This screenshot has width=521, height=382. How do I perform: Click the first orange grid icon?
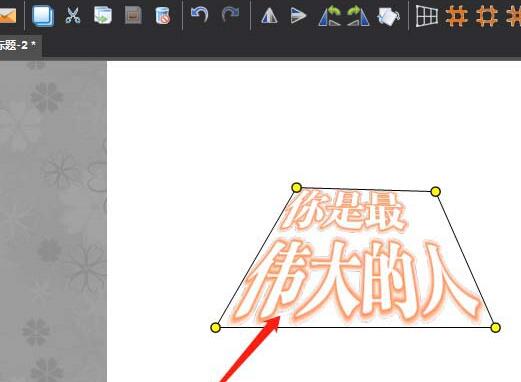click(457, 16)
